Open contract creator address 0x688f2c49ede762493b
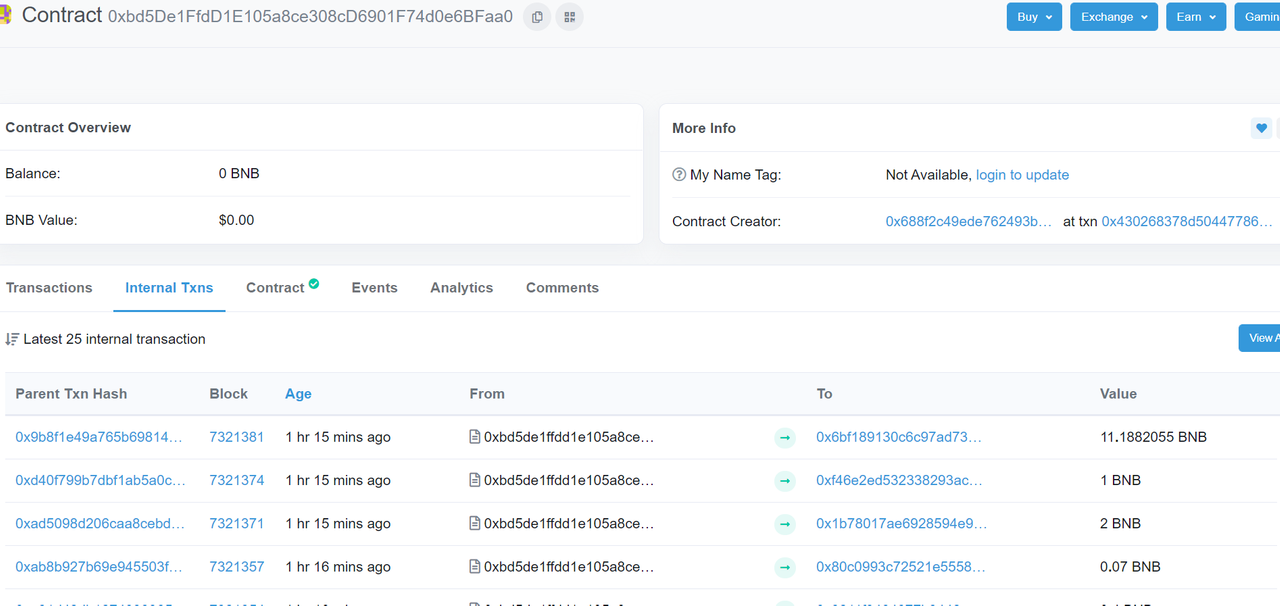1280x606 pixels. 969,221
